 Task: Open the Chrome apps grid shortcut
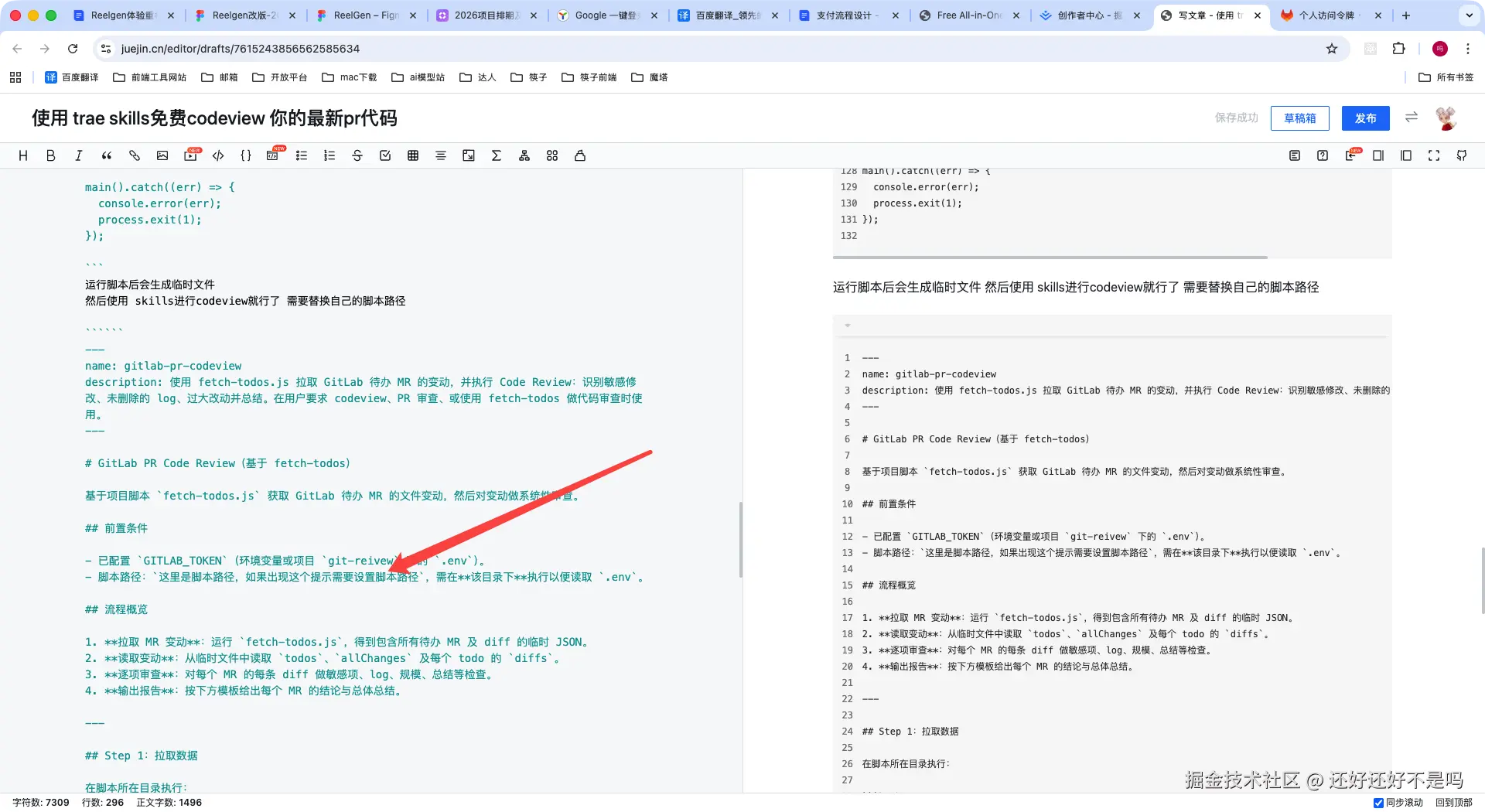tap(15, 77)
